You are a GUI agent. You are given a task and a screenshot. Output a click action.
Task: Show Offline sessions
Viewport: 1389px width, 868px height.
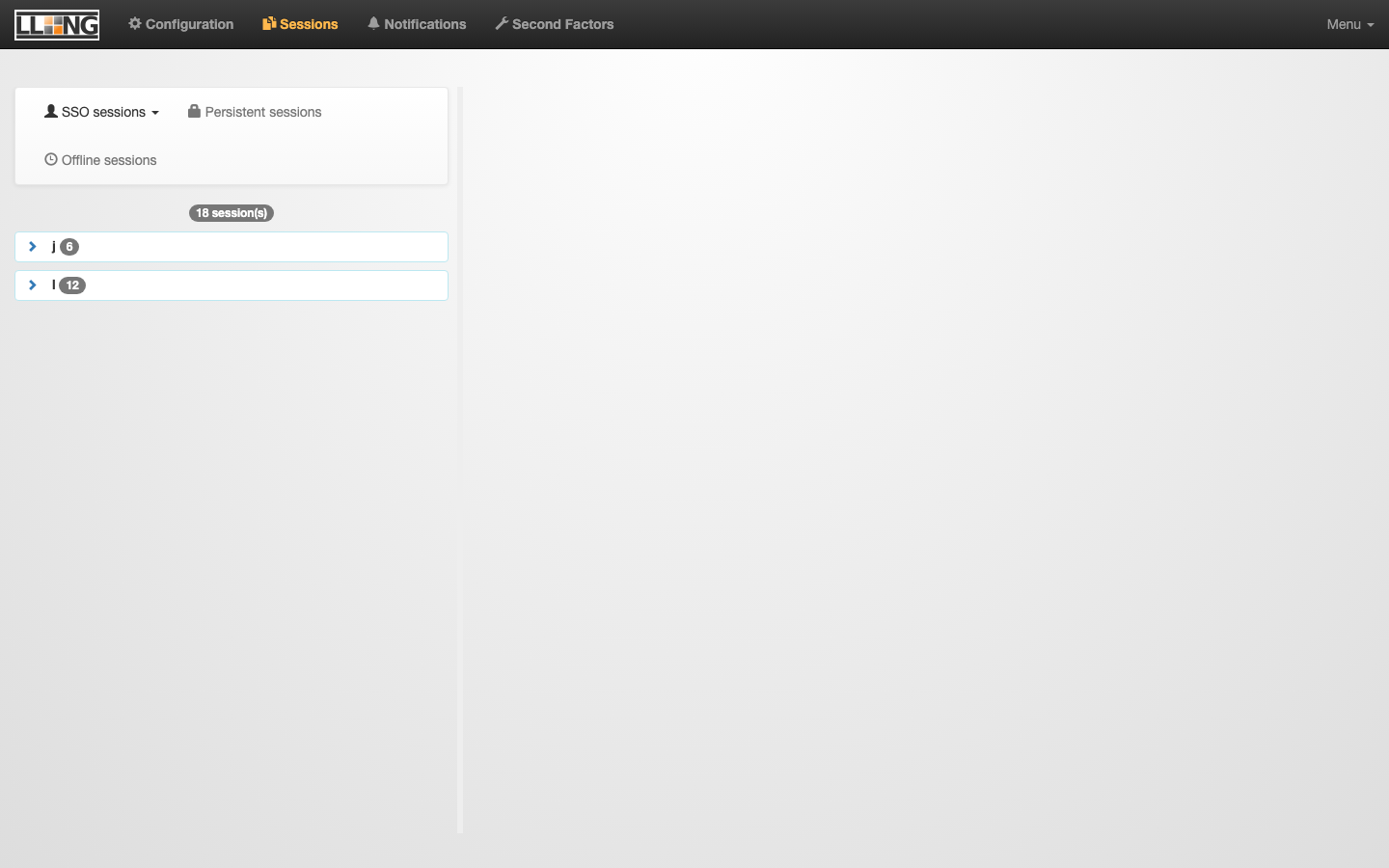point(100,160)
